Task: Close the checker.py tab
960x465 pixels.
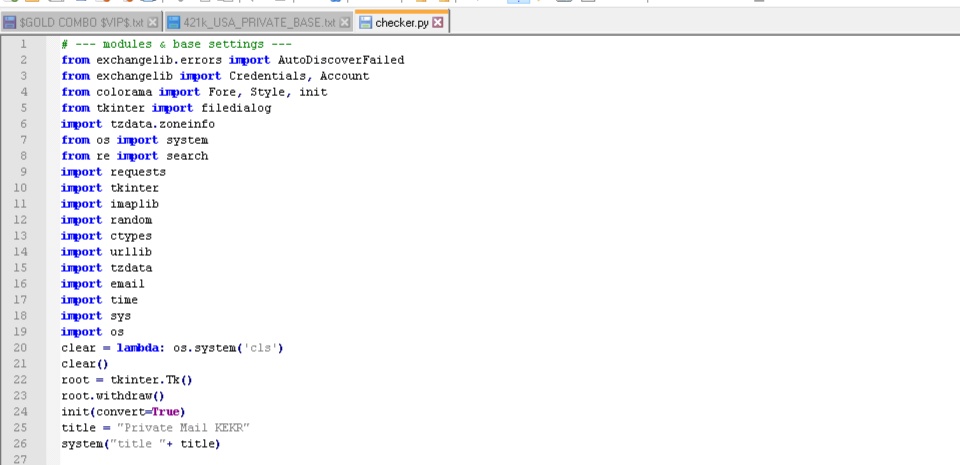Action: point(438,22)
